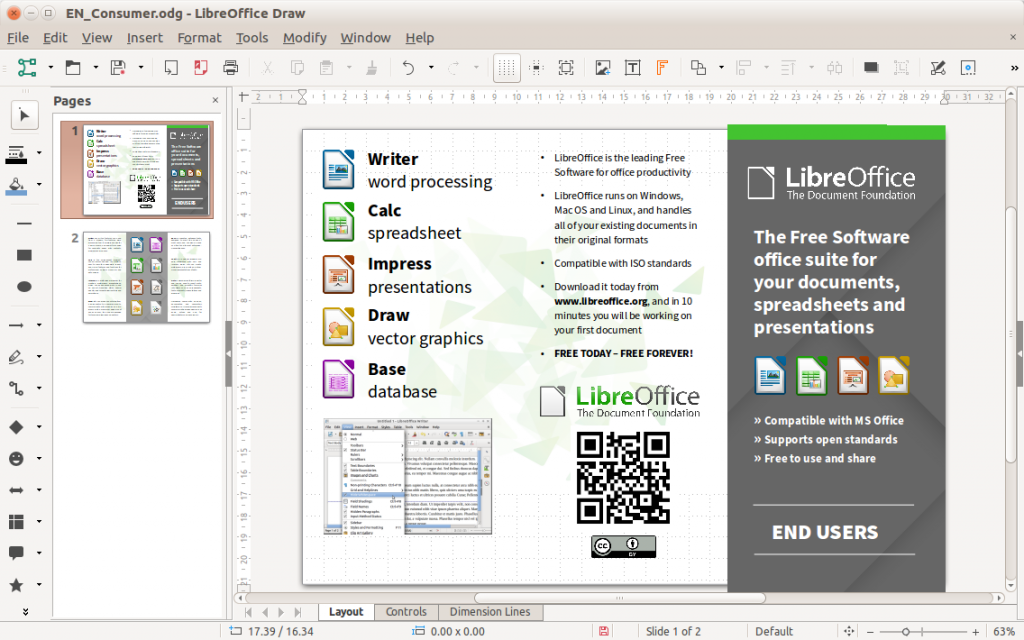This screenshot has width=1024, height=640.
Task: Click the last page navigation button
Action: pos(298,611)
